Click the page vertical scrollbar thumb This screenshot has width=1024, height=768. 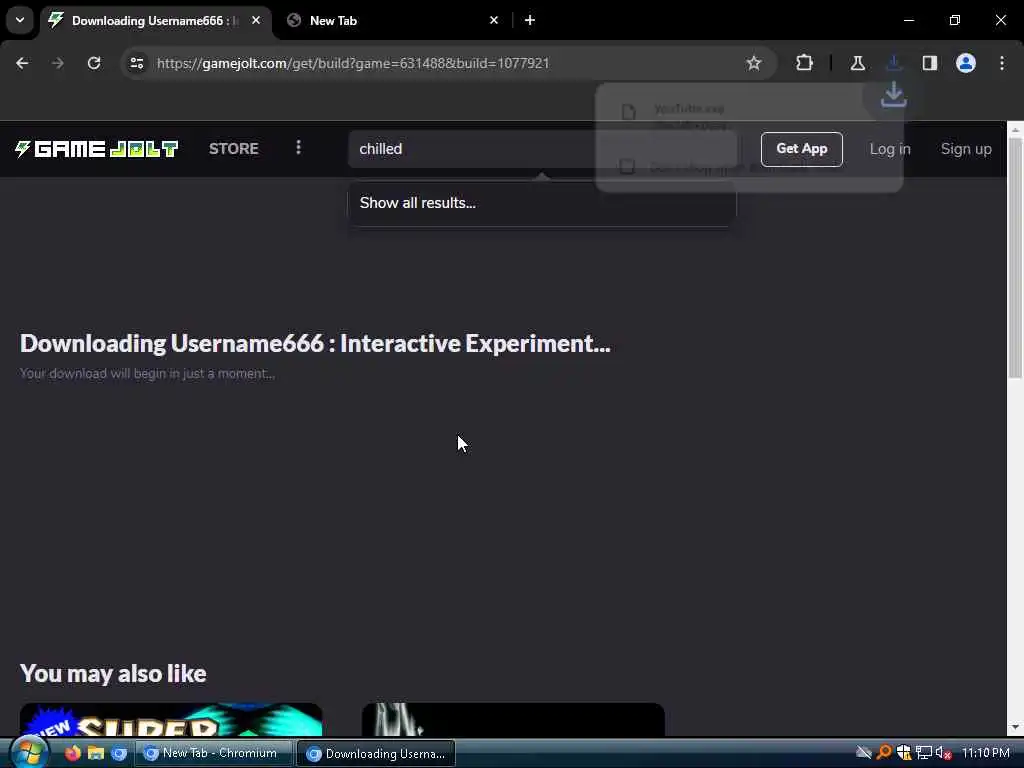pyautogui.click(x=1015, y=257)
